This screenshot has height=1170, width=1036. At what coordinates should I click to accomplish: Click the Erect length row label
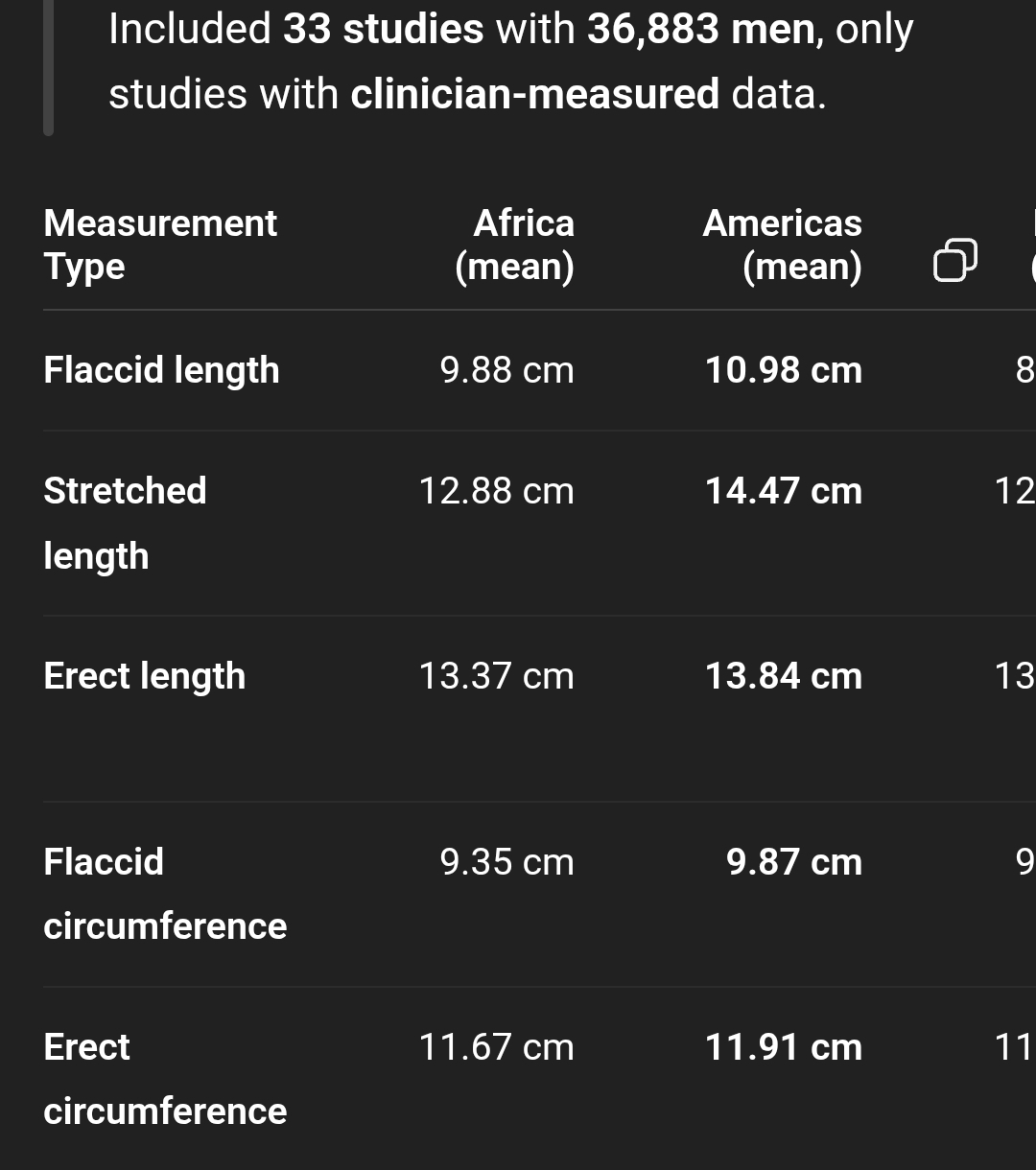pyautogui.click(x=145, y=676)
